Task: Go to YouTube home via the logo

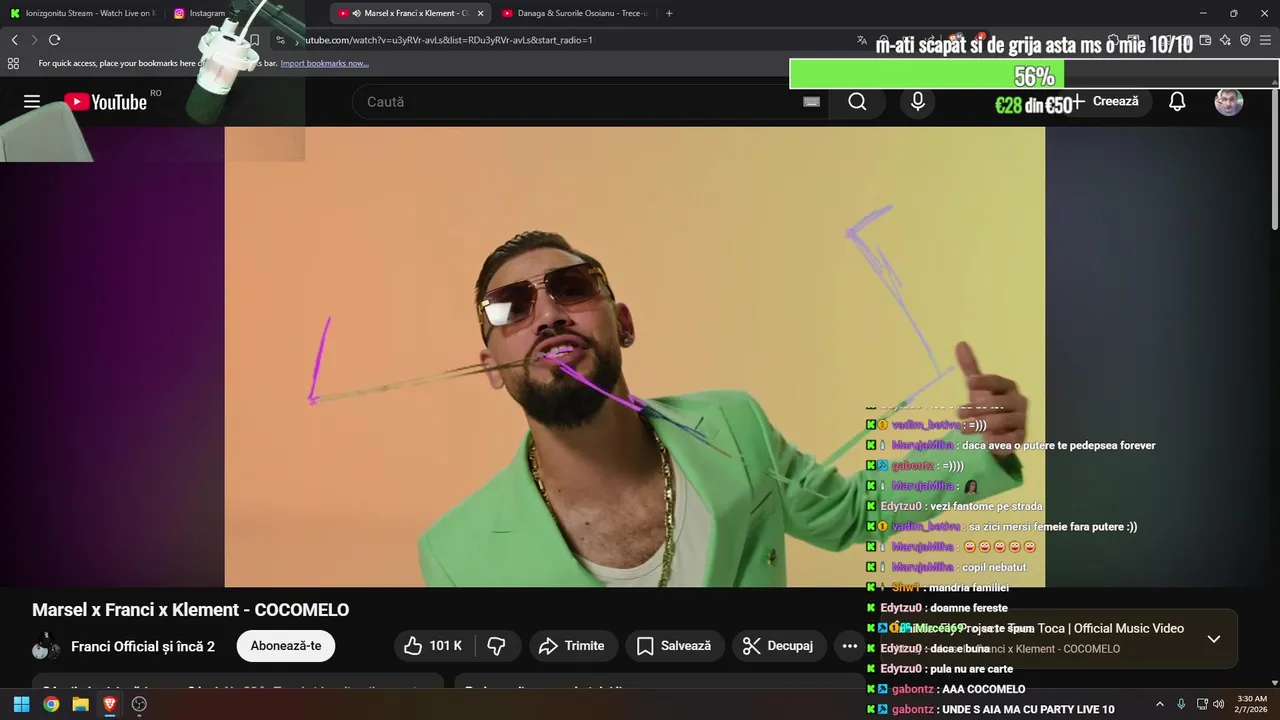Action: (x=105, y=102)
